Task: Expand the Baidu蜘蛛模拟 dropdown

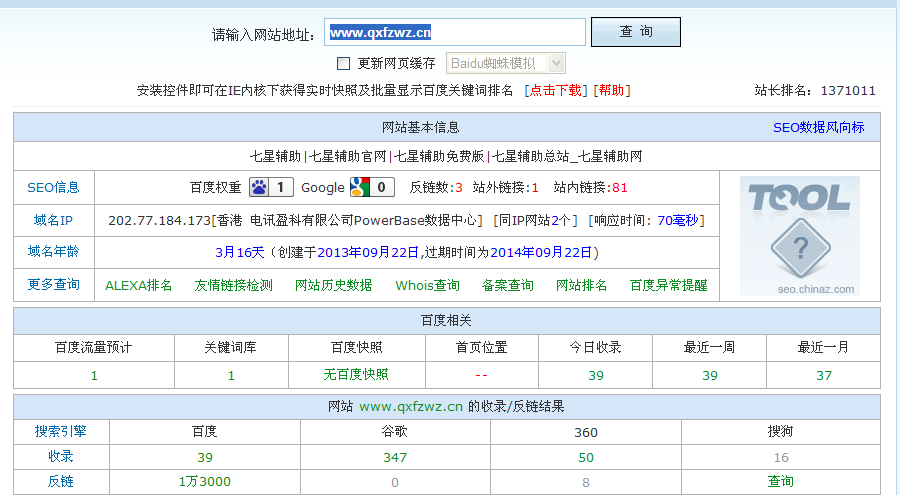Action: click(x=506, y=63)
